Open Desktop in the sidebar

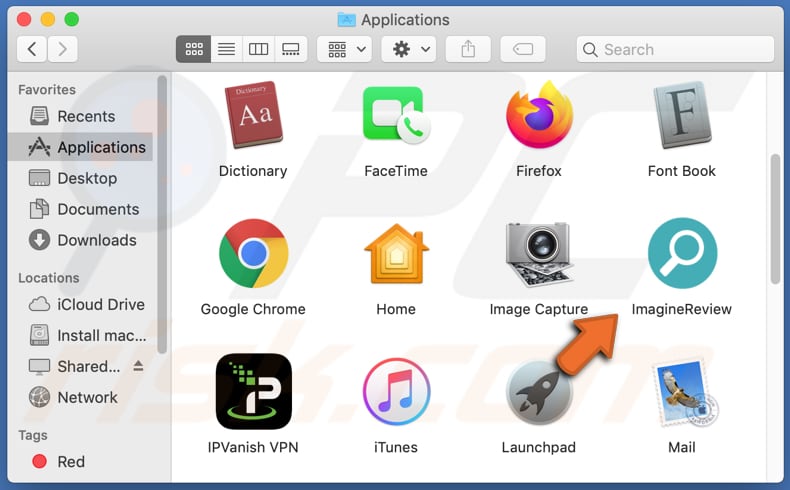(81, 178)
